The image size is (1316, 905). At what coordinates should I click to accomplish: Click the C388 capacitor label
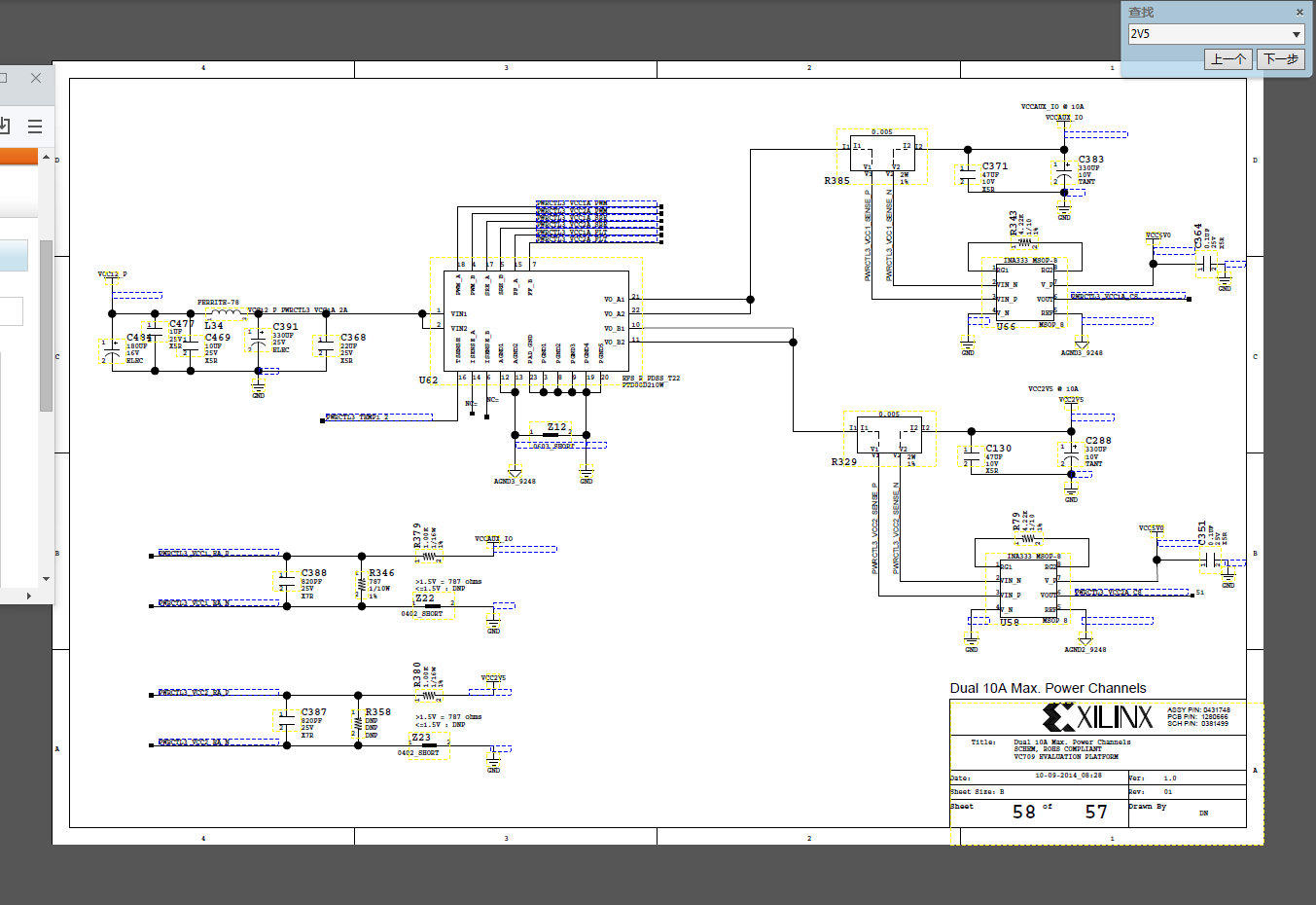pos(314,573)
